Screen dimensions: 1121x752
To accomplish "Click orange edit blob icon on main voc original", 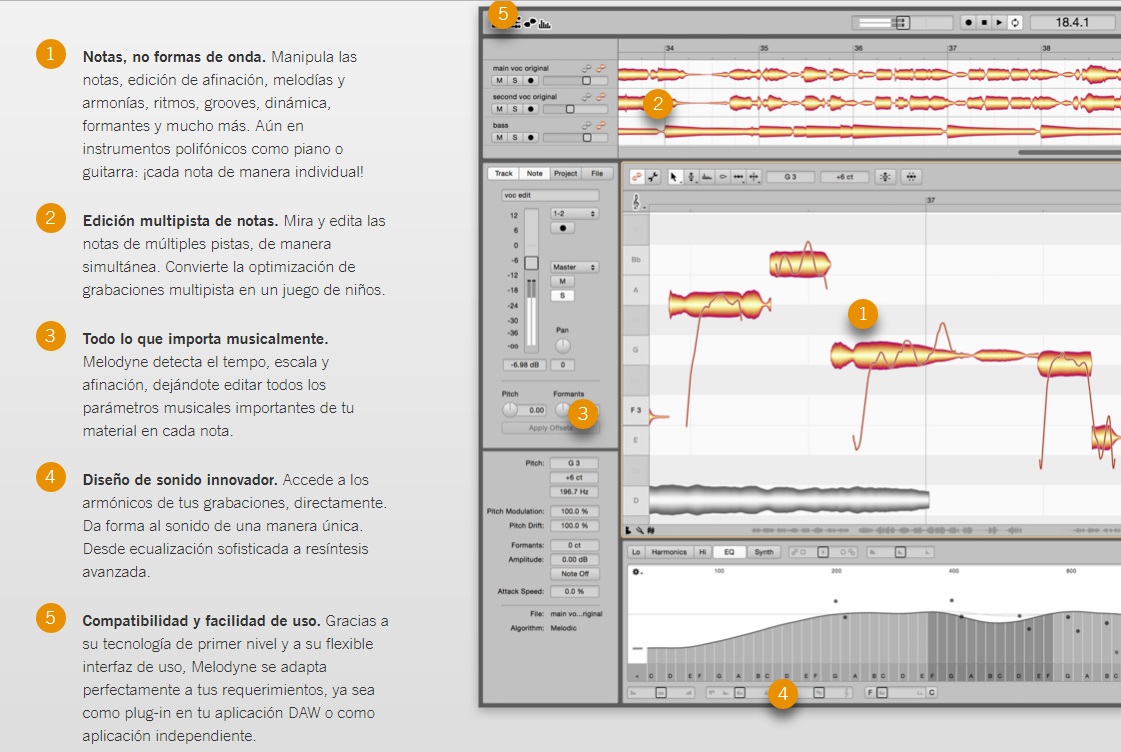I will (x=601, y=69).
